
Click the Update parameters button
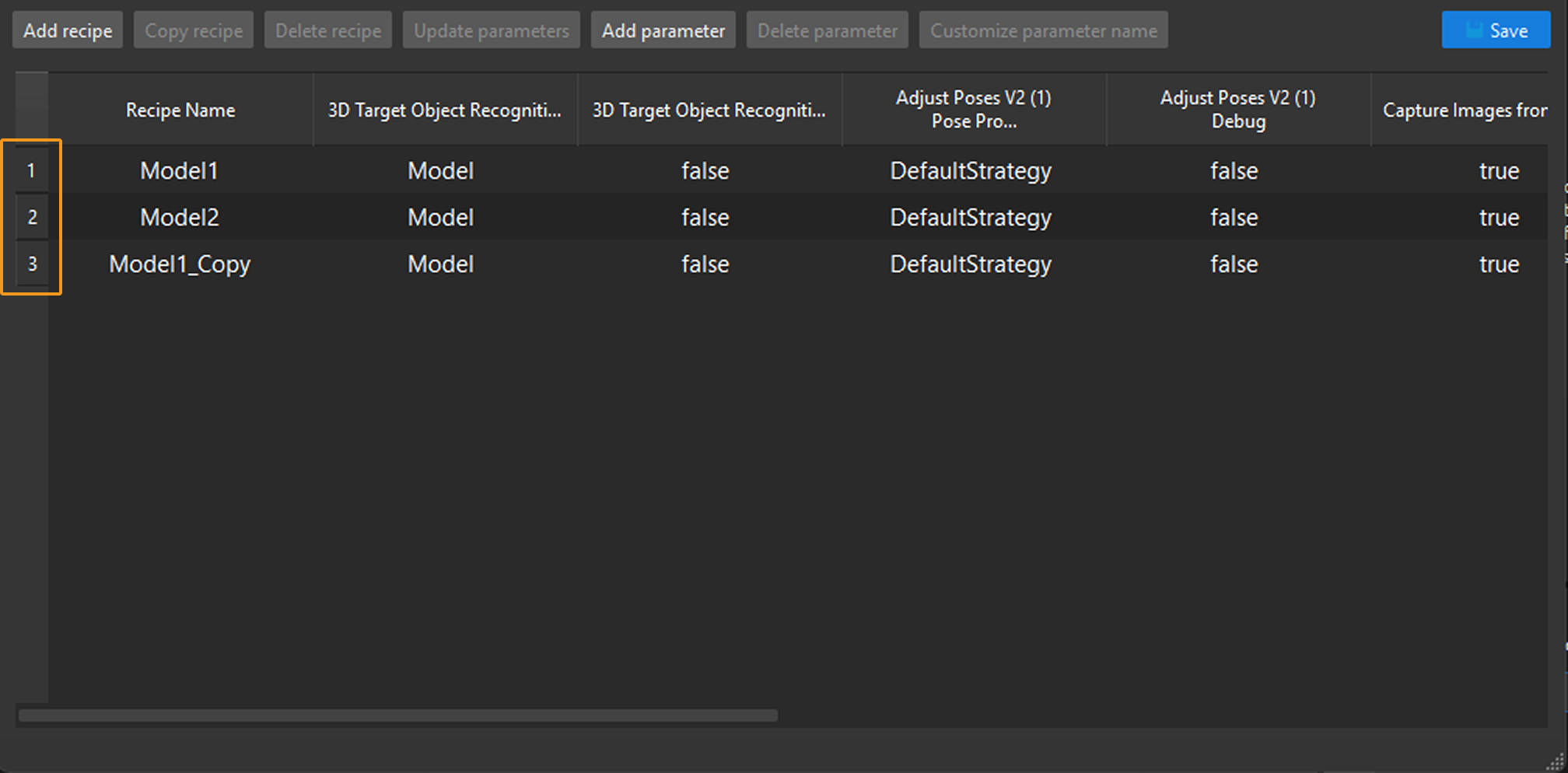491,31
